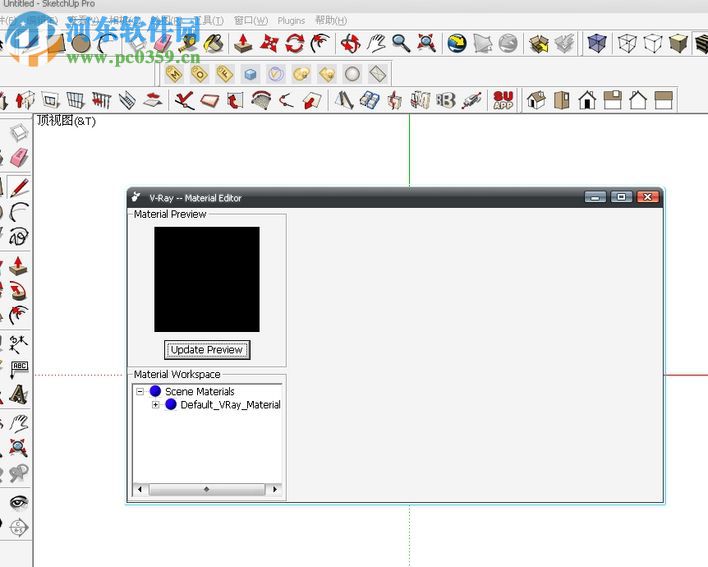The image size is (708, 567).
Task: Select the Section Plane tool
Action: coord(19,527)
